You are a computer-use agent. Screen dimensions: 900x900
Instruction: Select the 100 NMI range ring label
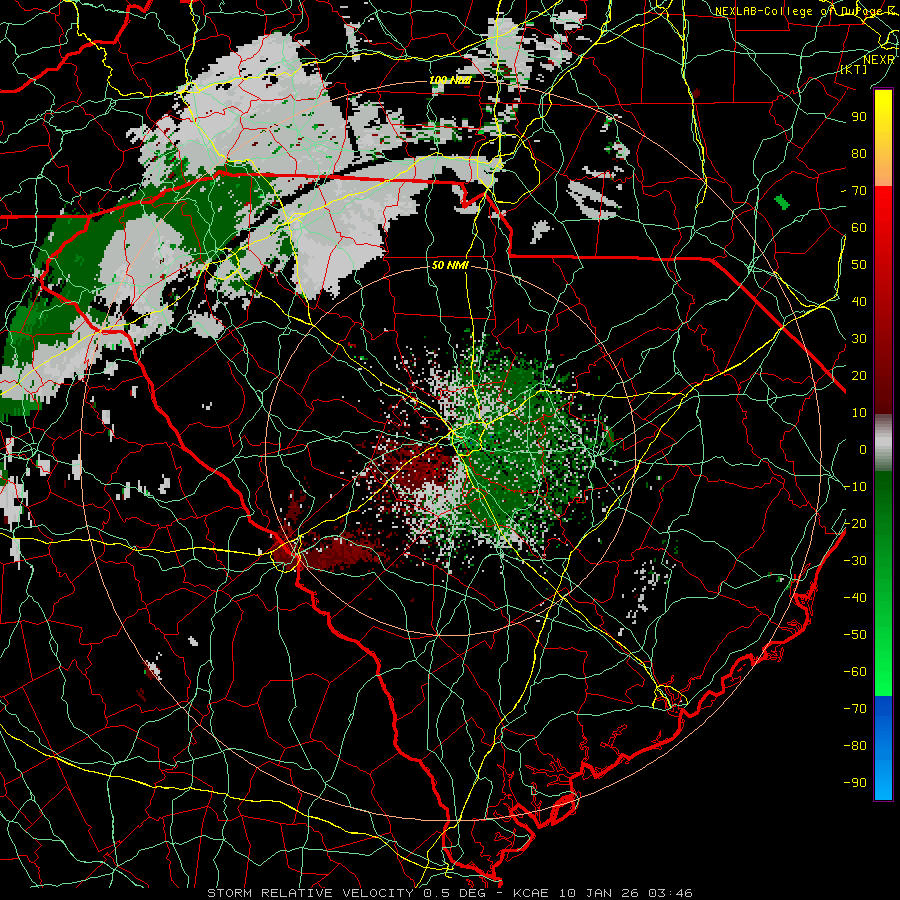coord(451,80)
